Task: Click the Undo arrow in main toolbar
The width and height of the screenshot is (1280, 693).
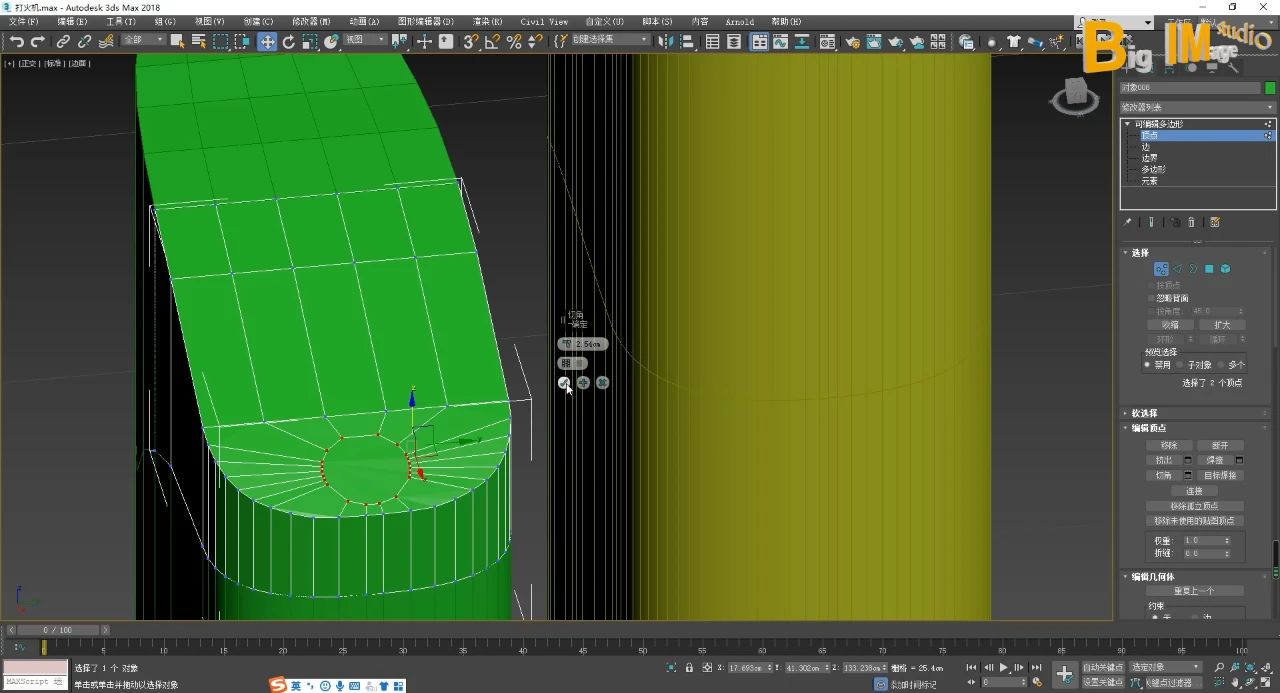Action: click(x=16, y=41)
